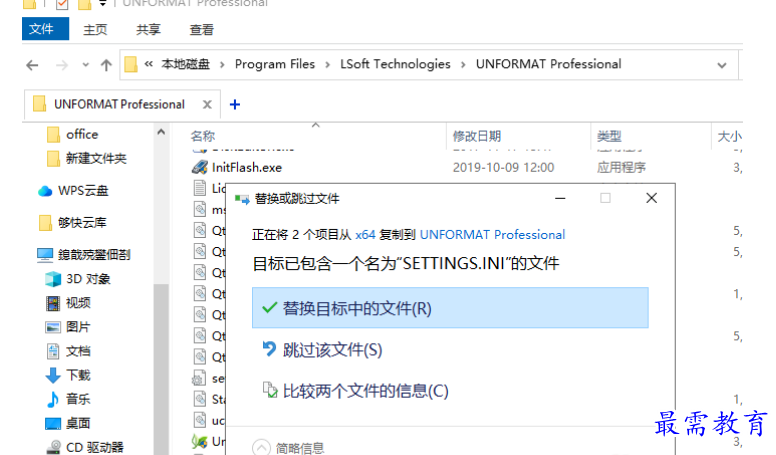Add a new tab with plus button

click(235, 104)
